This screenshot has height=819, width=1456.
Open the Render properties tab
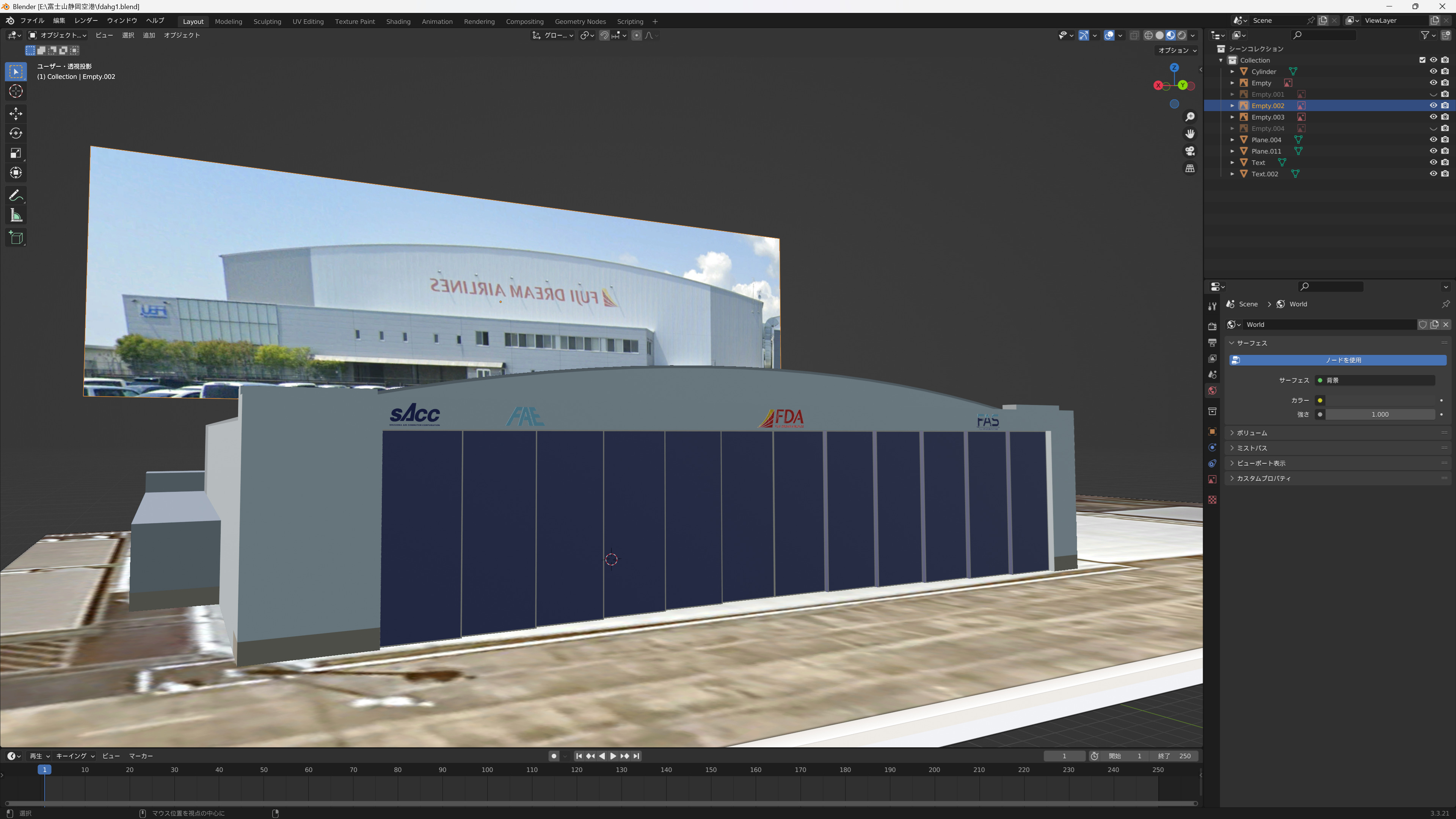pyautogui.click(x=1212, y=326)
